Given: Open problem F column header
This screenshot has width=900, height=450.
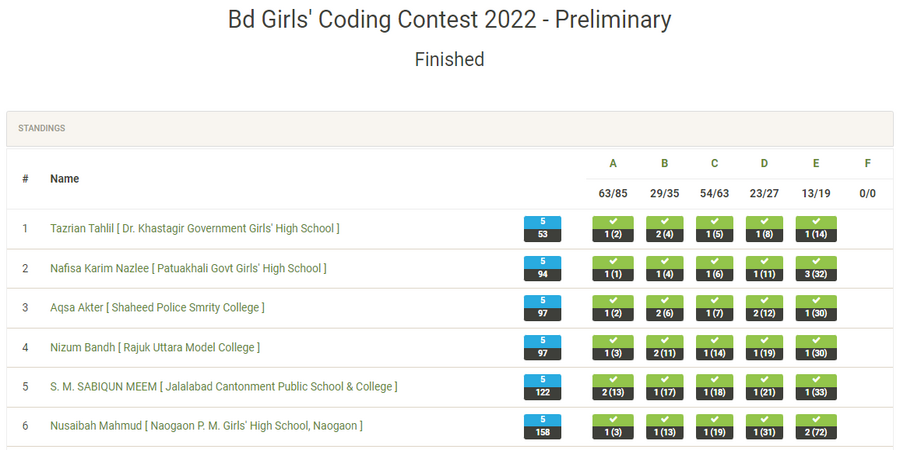Looking at the screenshot, I should coord(866,163).
